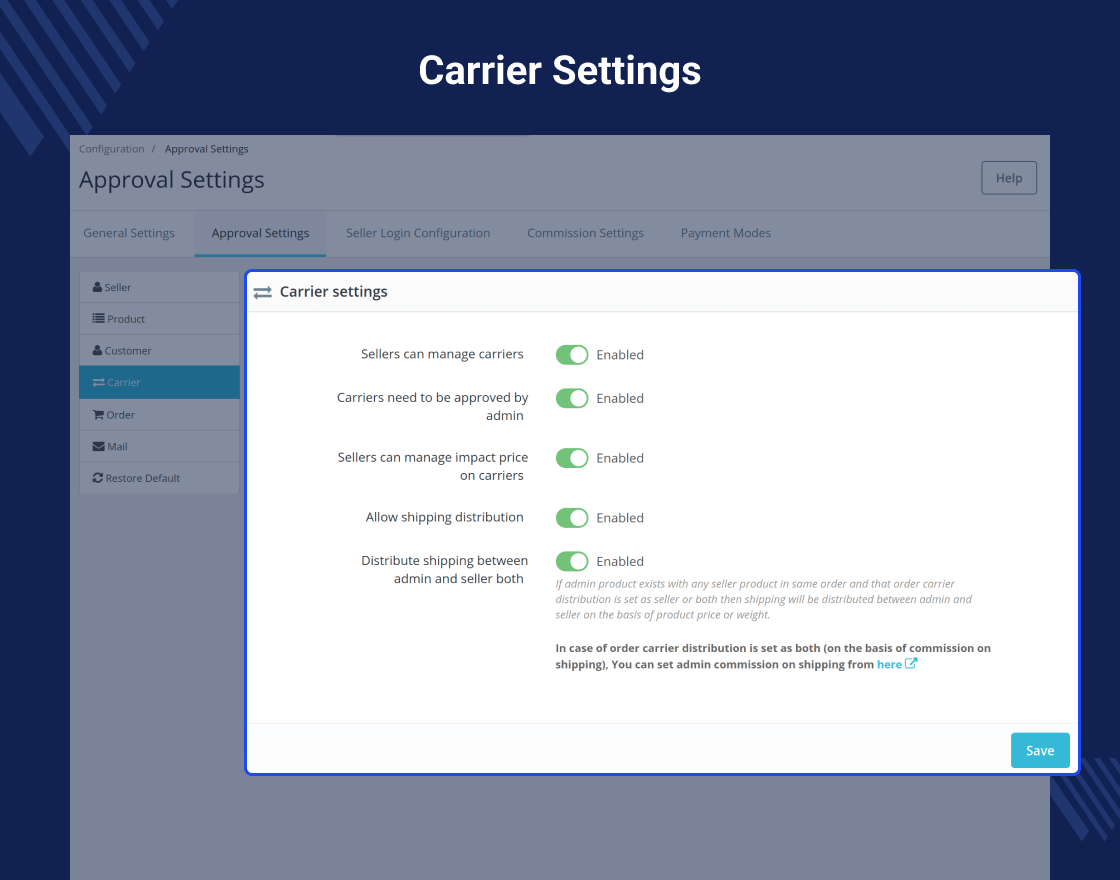1120x880 pixels.
Task: Click the Configuration breadcrumb link
Action: click(111, 149)
